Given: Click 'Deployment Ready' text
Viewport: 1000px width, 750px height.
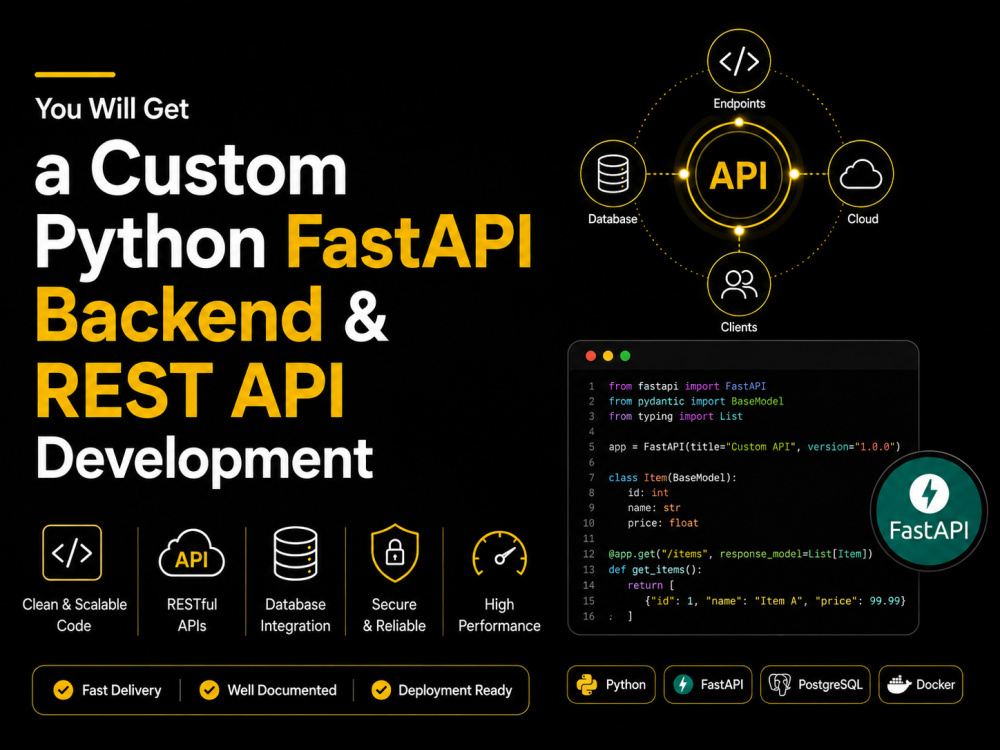Looking at the screenshot, I should [x=455, y=690].
